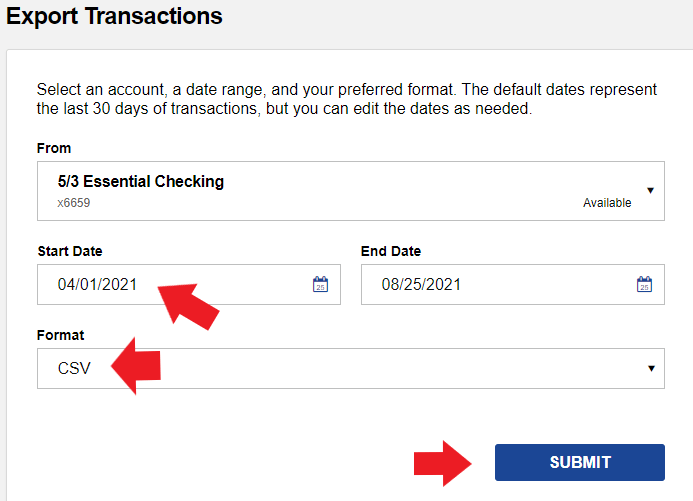The image size is (693, 501).
Task: Submit the export transactions form
Action: click(x=580, y=462)
